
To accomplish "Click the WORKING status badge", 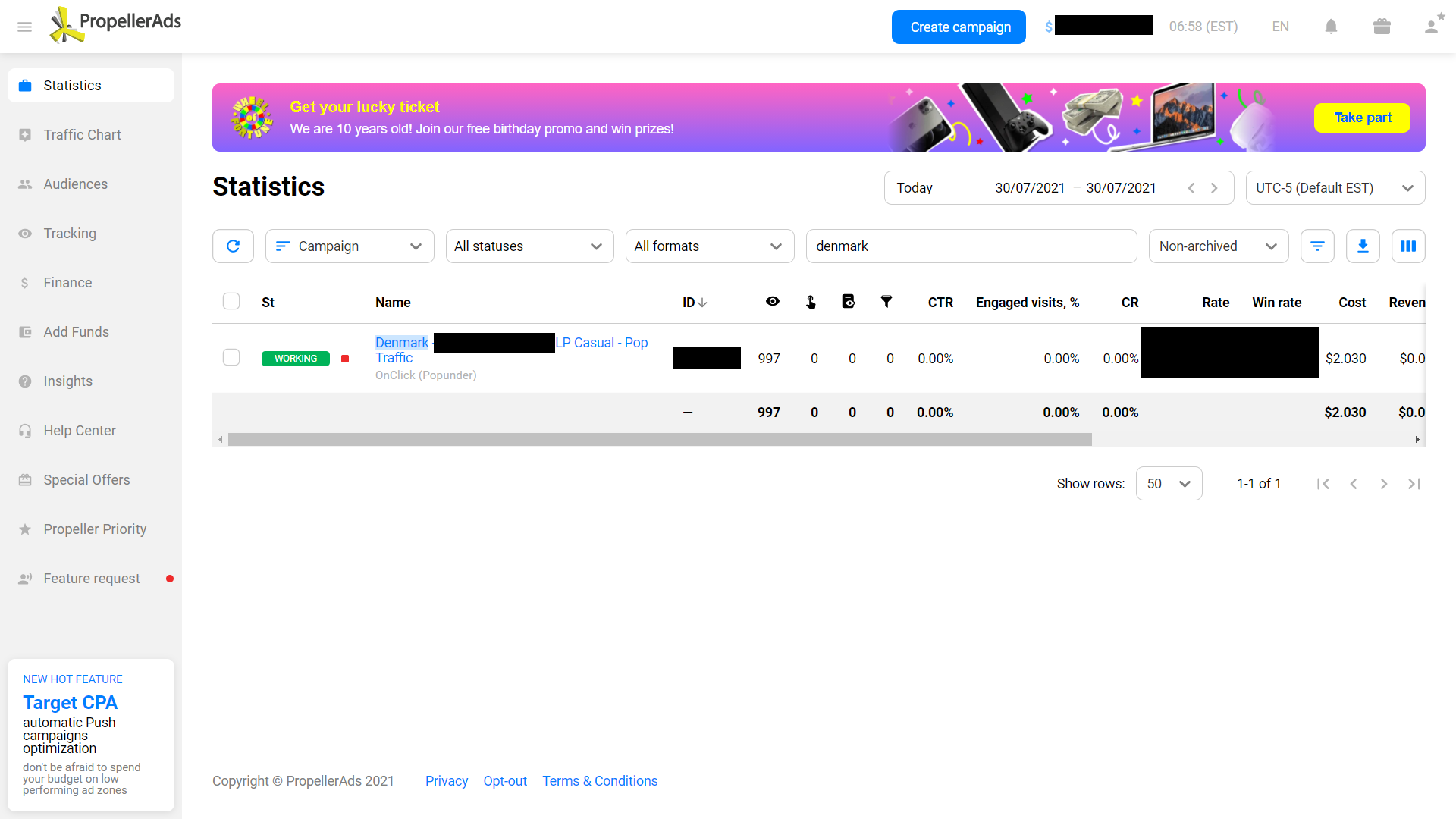I will [x=296, y=359].
